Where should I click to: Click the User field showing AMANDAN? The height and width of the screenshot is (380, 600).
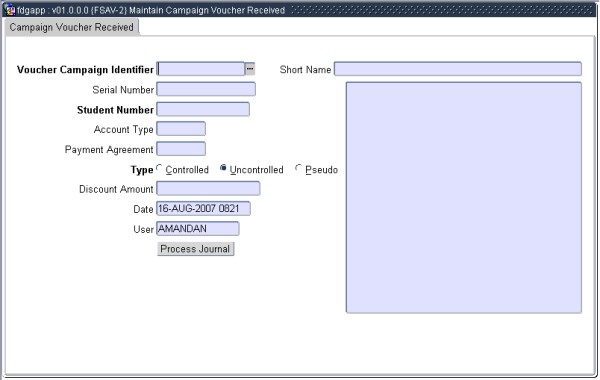point(197,229)
